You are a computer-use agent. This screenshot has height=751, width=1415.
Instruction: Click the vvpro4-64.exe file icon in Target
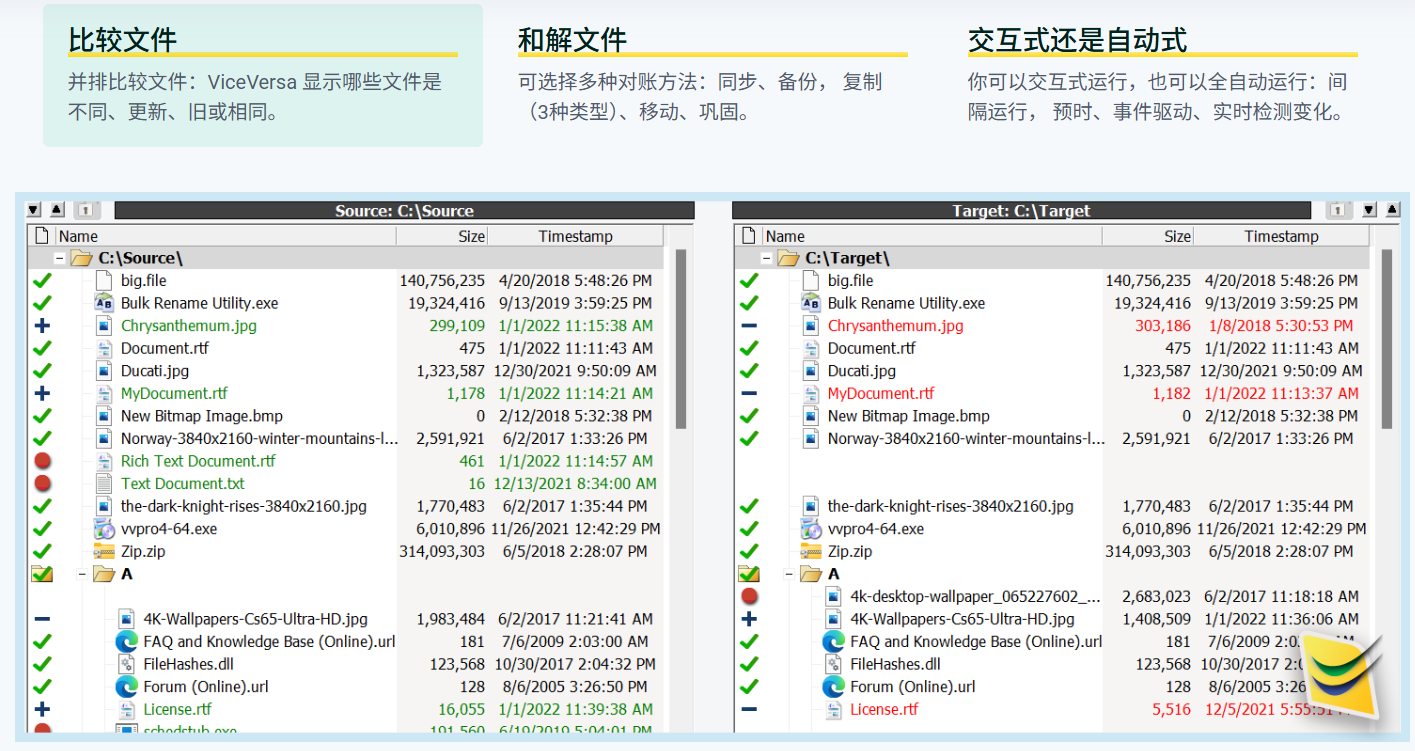click(x=812, y=529)
